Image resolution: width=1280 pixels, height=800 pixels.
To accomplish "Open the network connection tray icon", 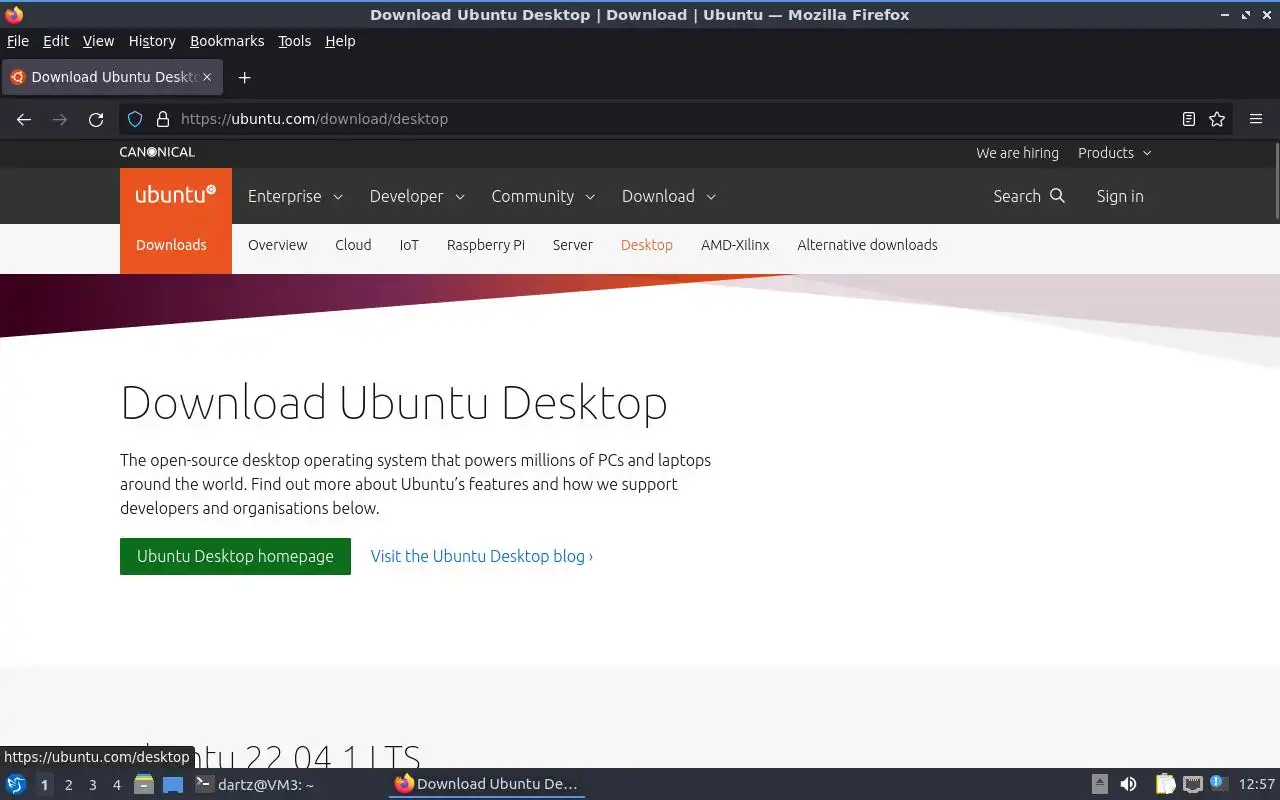I will click(x=1192, y=785).
